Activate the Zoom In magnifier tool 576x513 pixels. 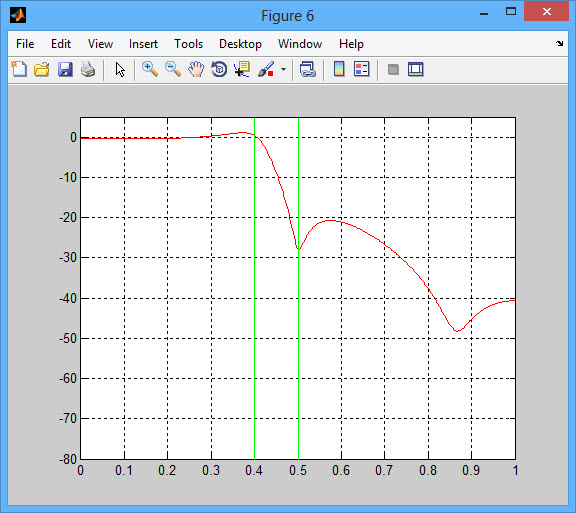150,69
